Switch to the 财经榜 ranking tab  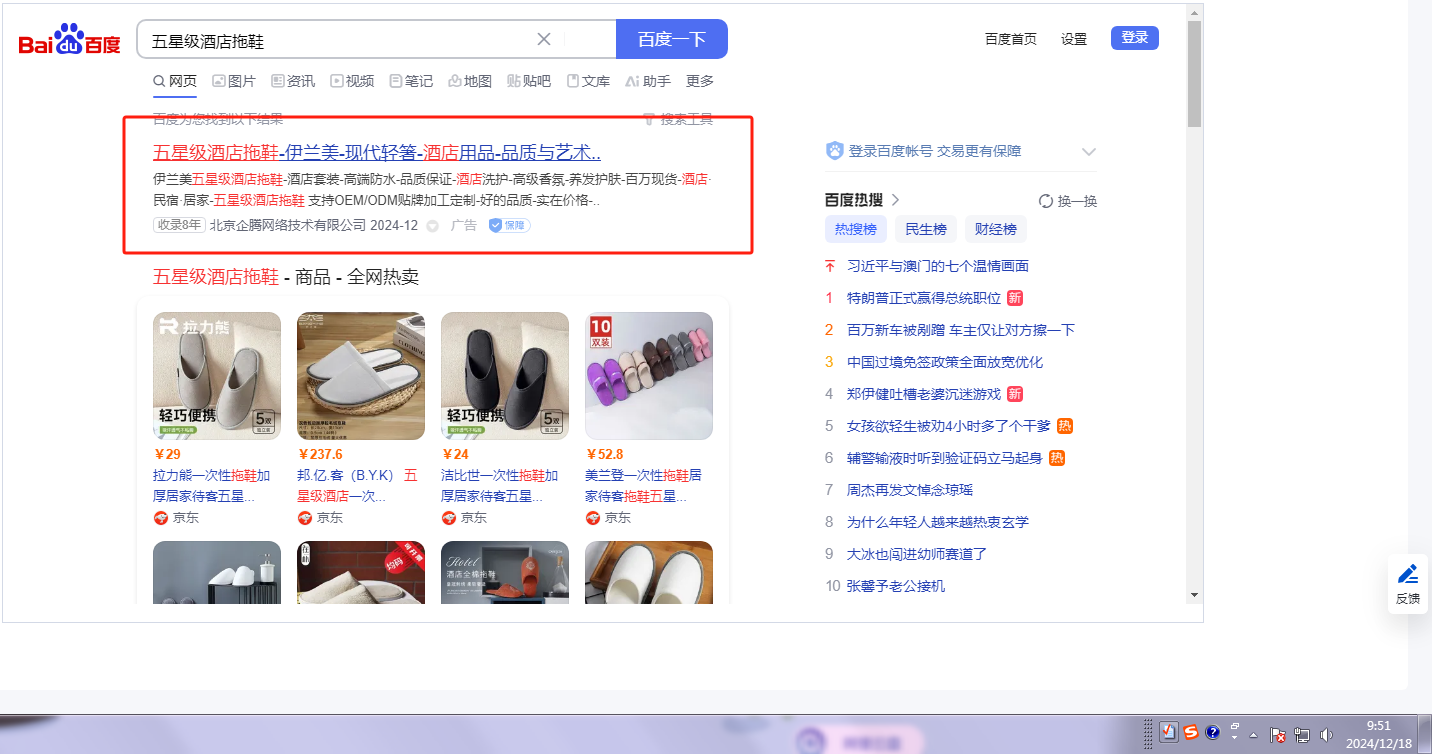996,229
